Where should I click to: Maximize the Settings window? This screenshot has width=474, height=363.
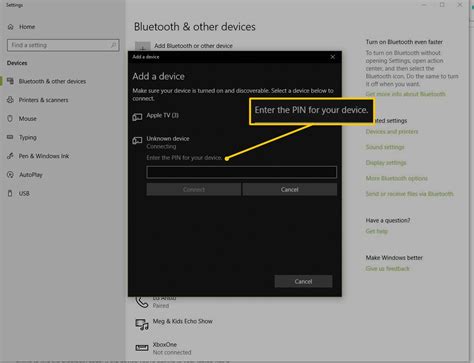[442, 5]
